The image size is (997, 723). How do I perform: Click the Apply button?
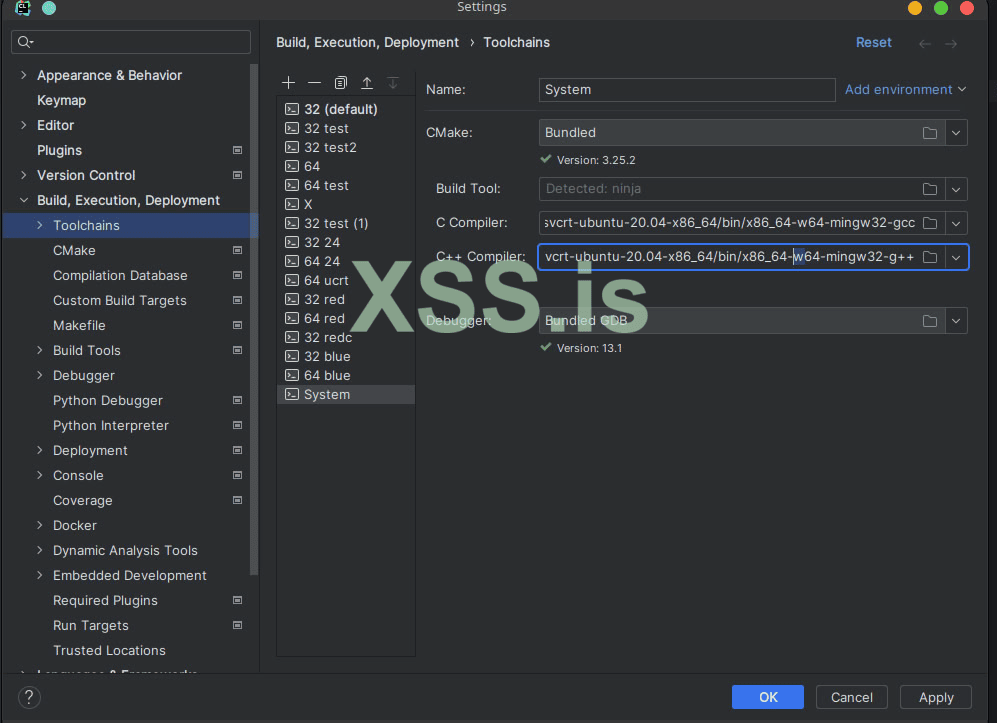coord(936,697)
